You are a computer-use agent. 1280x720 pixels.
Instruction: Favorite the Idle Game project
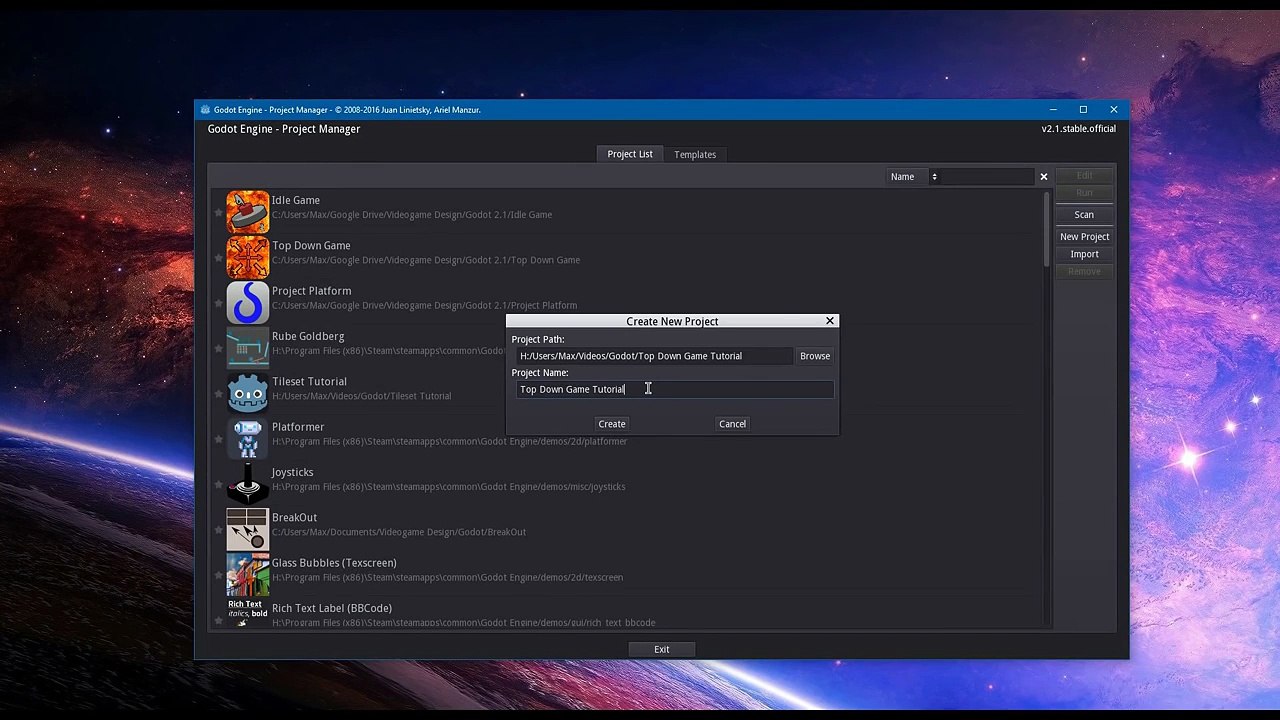coord(218,212)
